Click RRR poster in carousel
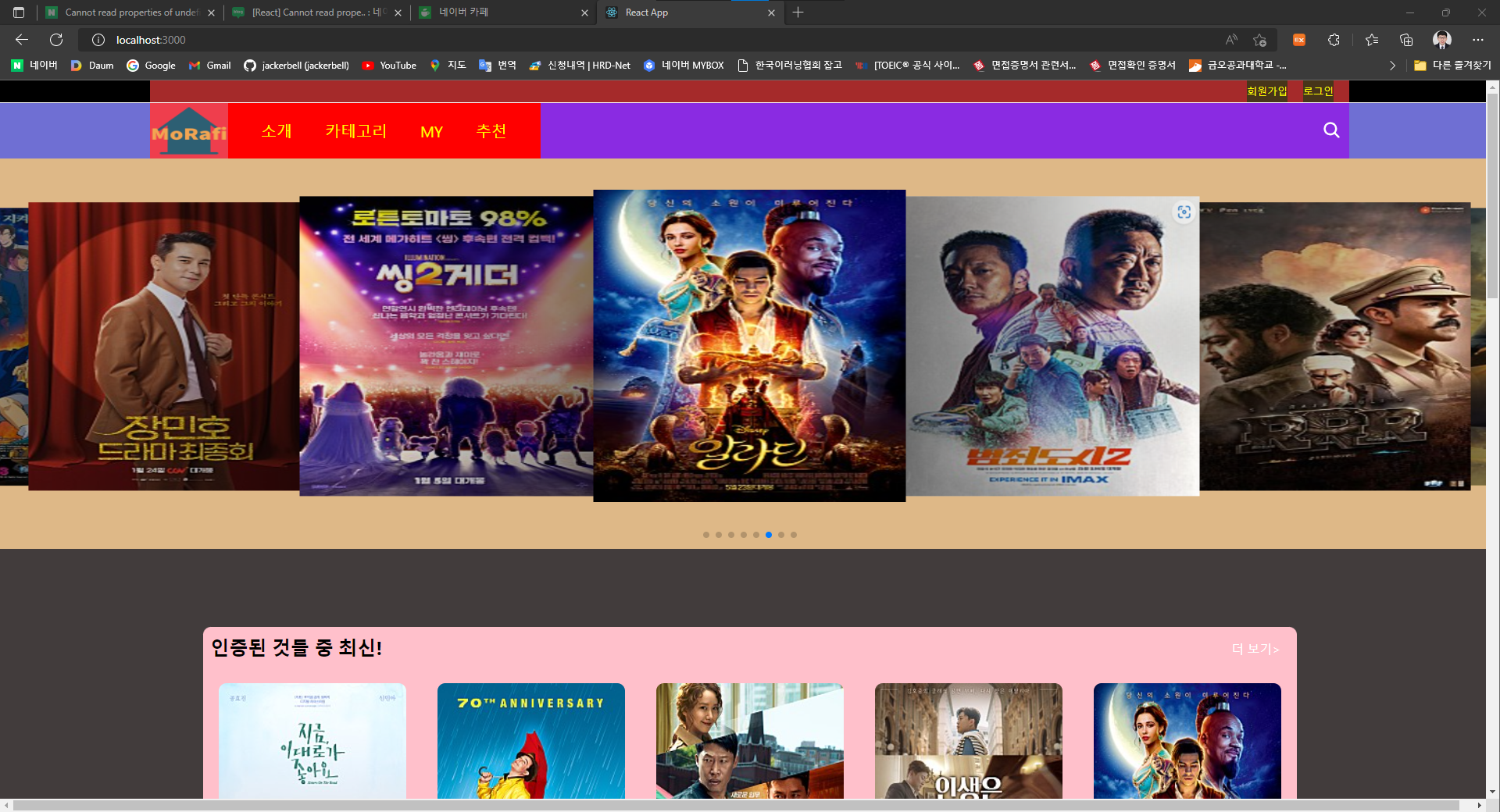 pyautogui.click(x=1335, y=346)
